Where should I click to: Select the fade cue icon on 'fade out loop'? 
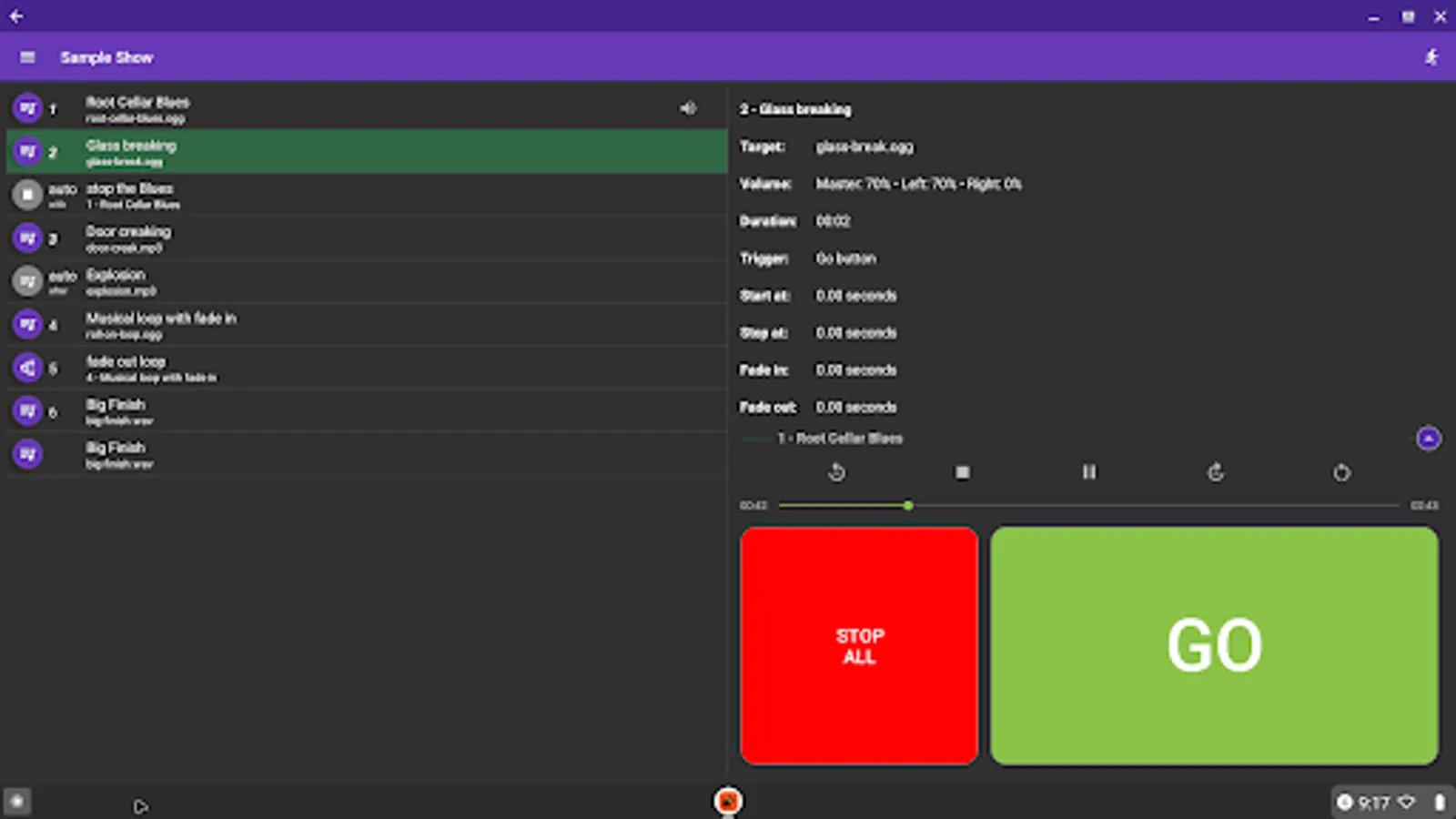27,367
